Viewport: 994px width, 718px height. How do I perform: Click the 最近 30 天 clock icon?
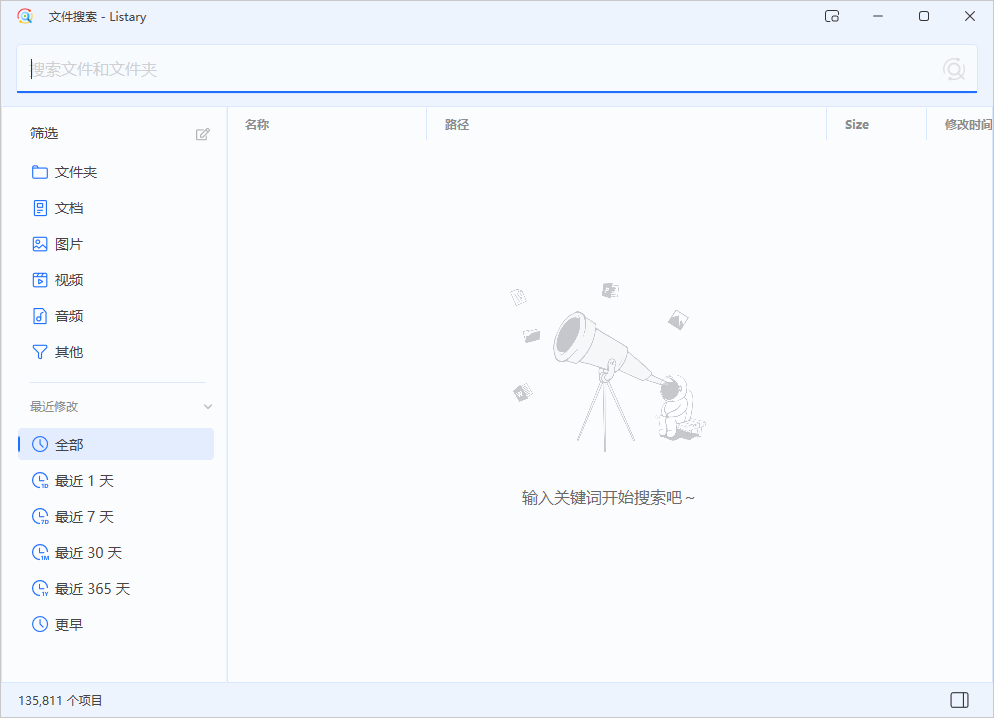tap(40, 553)
